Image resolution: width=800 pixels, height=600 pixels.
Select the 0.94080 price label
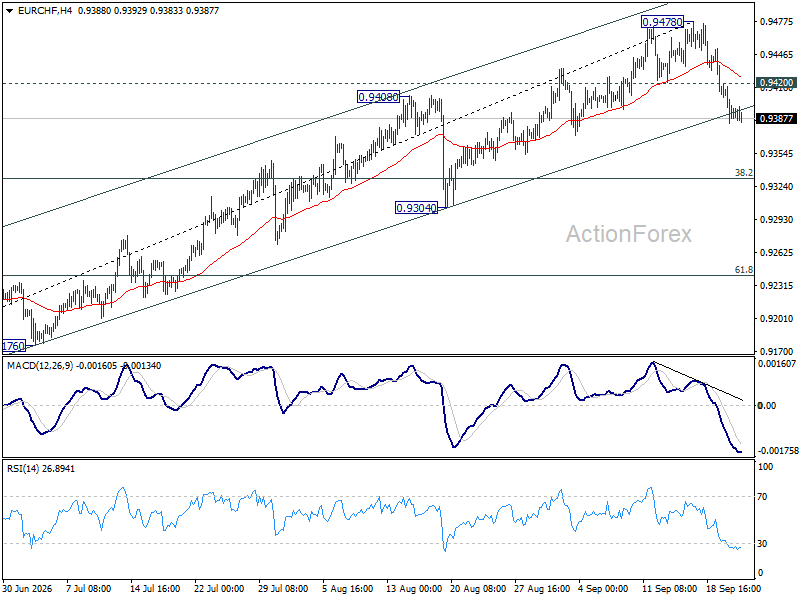[378, 96]
